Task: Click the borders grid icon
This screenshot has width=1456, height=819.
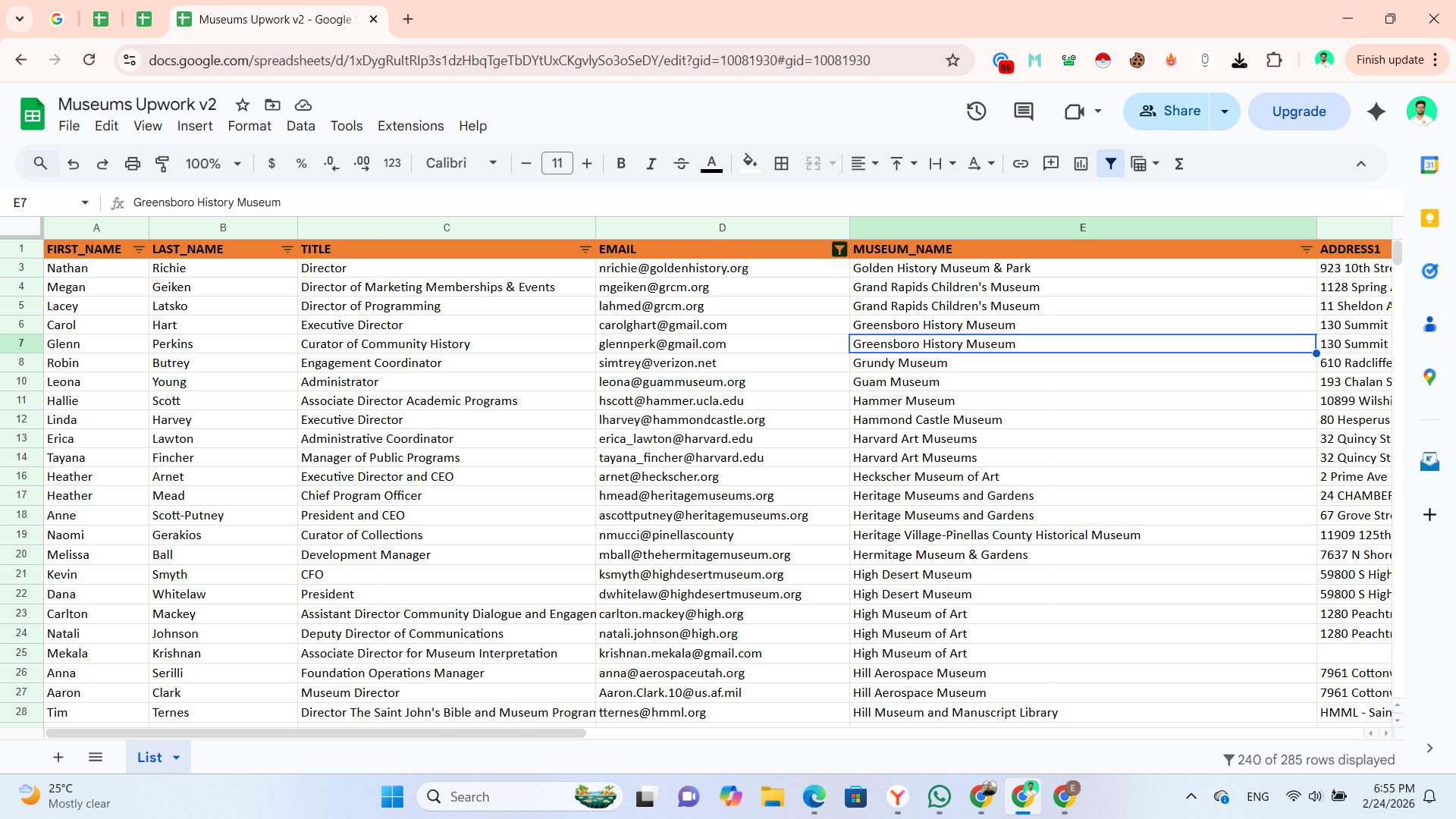Action: (781, 163)
